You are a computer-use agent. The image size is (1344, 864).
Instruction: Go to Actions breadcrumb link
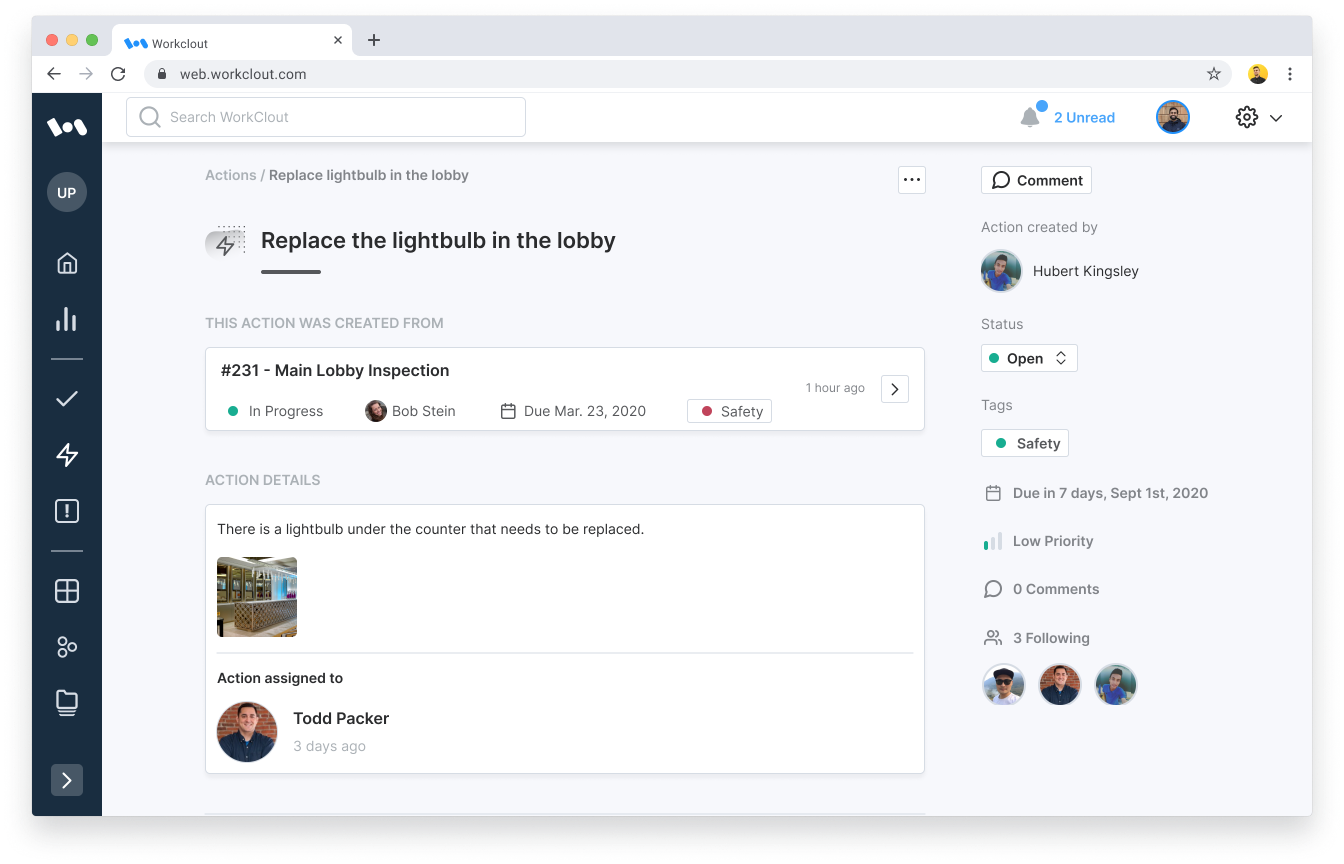point(230,175)
